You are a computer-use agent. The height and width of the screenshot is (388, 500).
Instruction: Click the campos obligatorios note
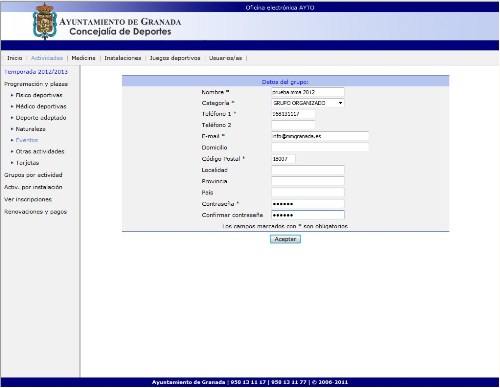click(x=285, y=226)
